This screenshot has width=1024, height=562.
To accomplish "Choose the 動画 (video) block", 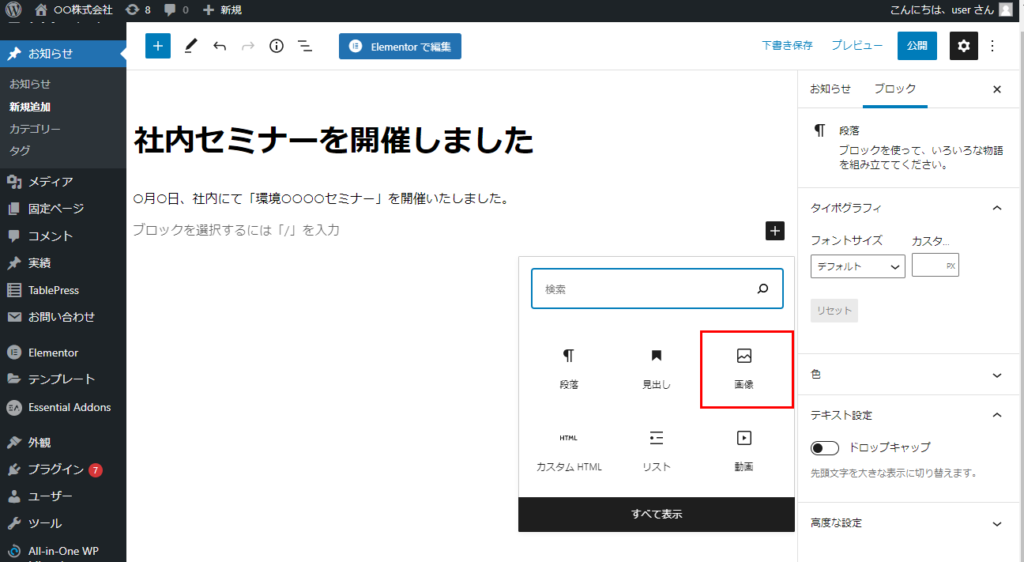I will tap(743, 450).
